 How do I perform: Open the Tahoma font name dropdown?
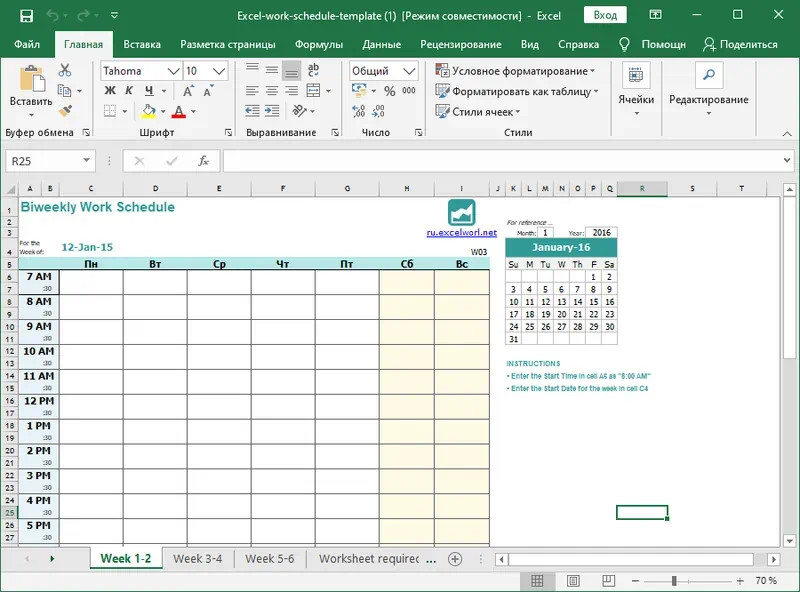click(x=173, y=71)
